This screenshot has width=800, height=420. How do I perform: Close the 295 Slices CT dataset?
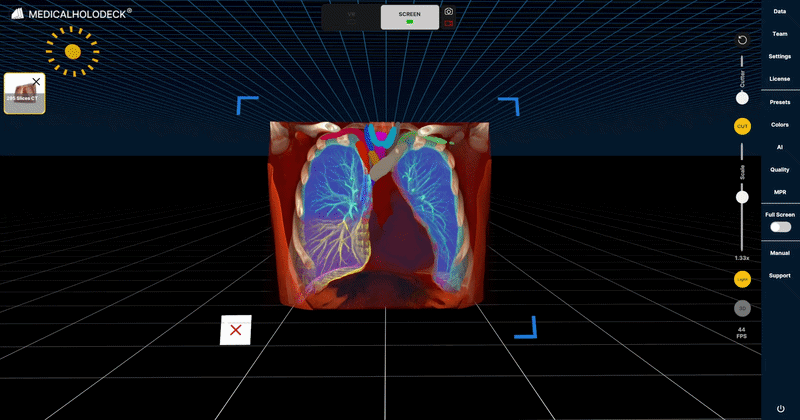click(36, 82)
